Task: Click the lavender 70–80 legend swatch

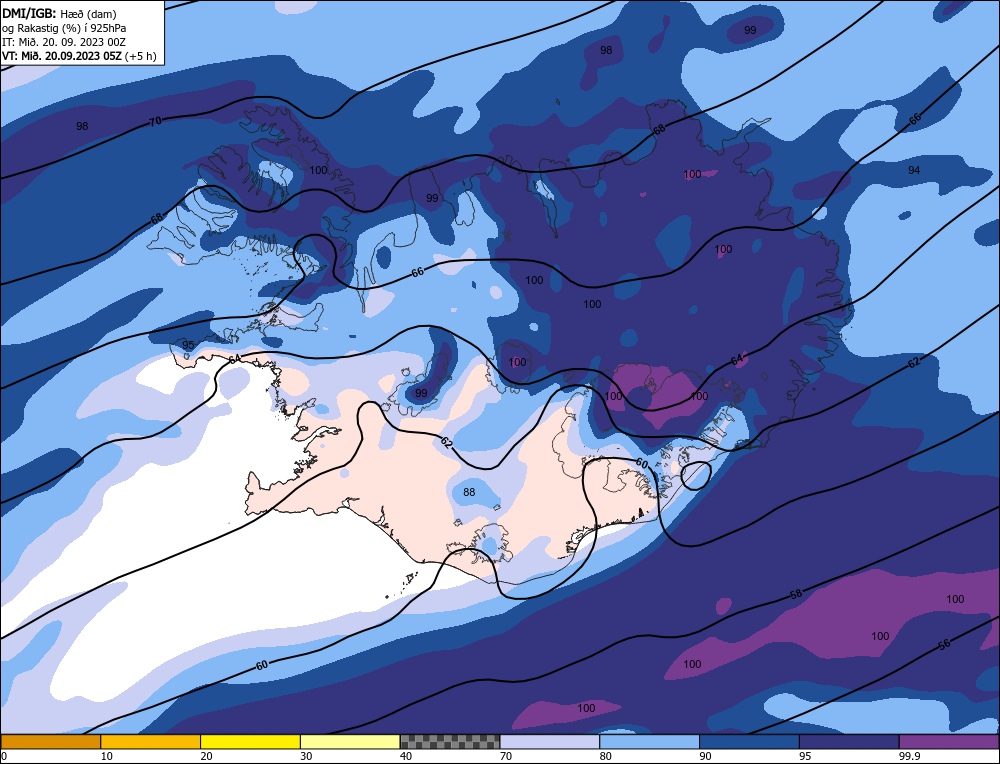Action: tap(550, 742)
